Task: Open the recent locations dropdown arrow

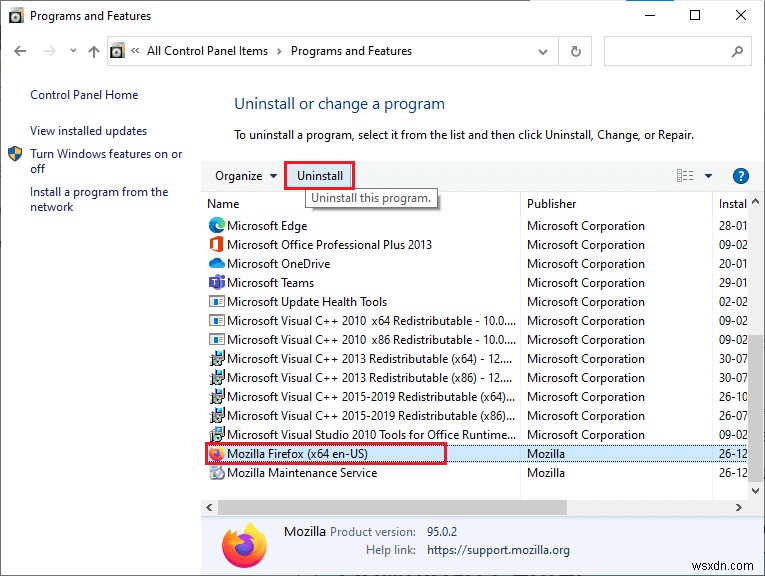Action: (73, 51)
